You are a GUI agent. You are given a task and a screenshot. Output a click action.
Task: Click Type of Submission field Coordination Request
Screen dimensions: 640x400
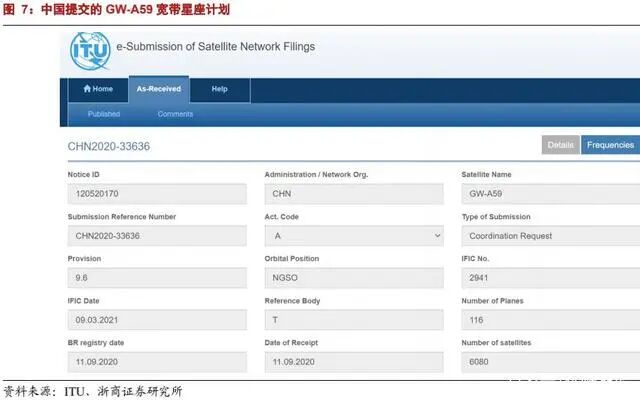[x=551, y=236]
